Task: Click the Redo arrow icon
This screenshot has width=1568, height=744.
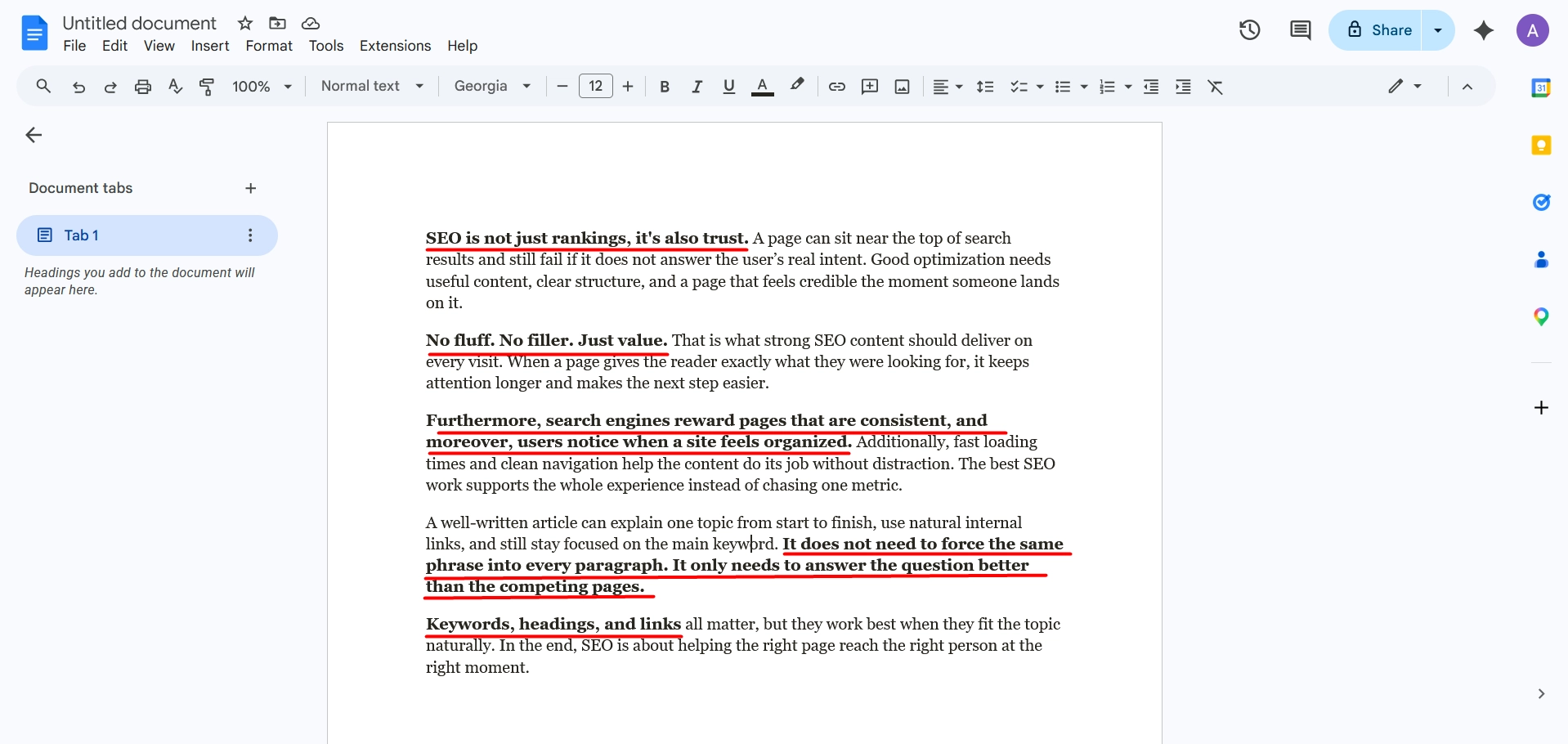Action: (x=110, y=87)
